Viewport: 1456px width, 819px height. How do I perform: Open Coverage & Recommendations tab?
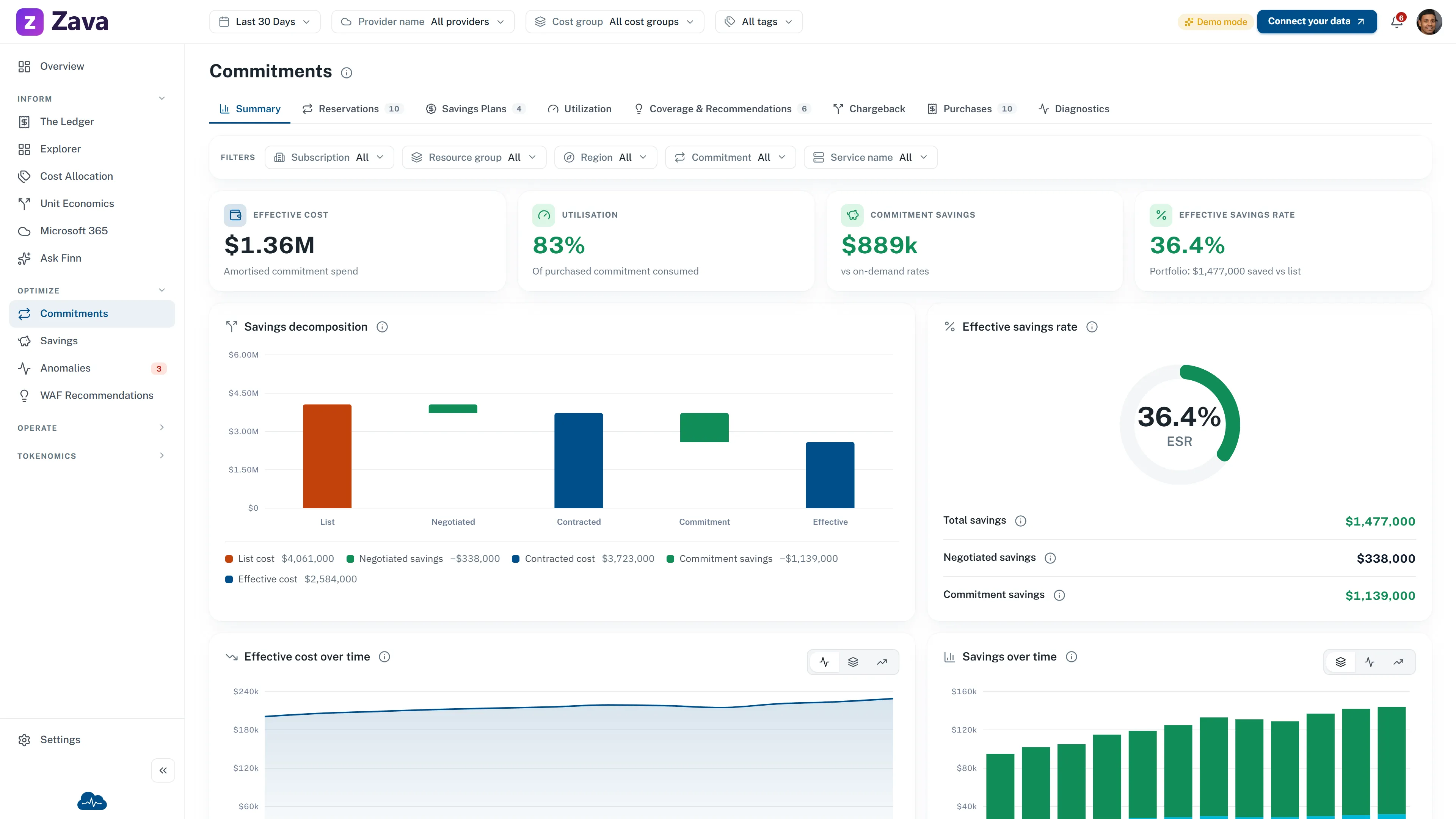[x=722, y=108]
